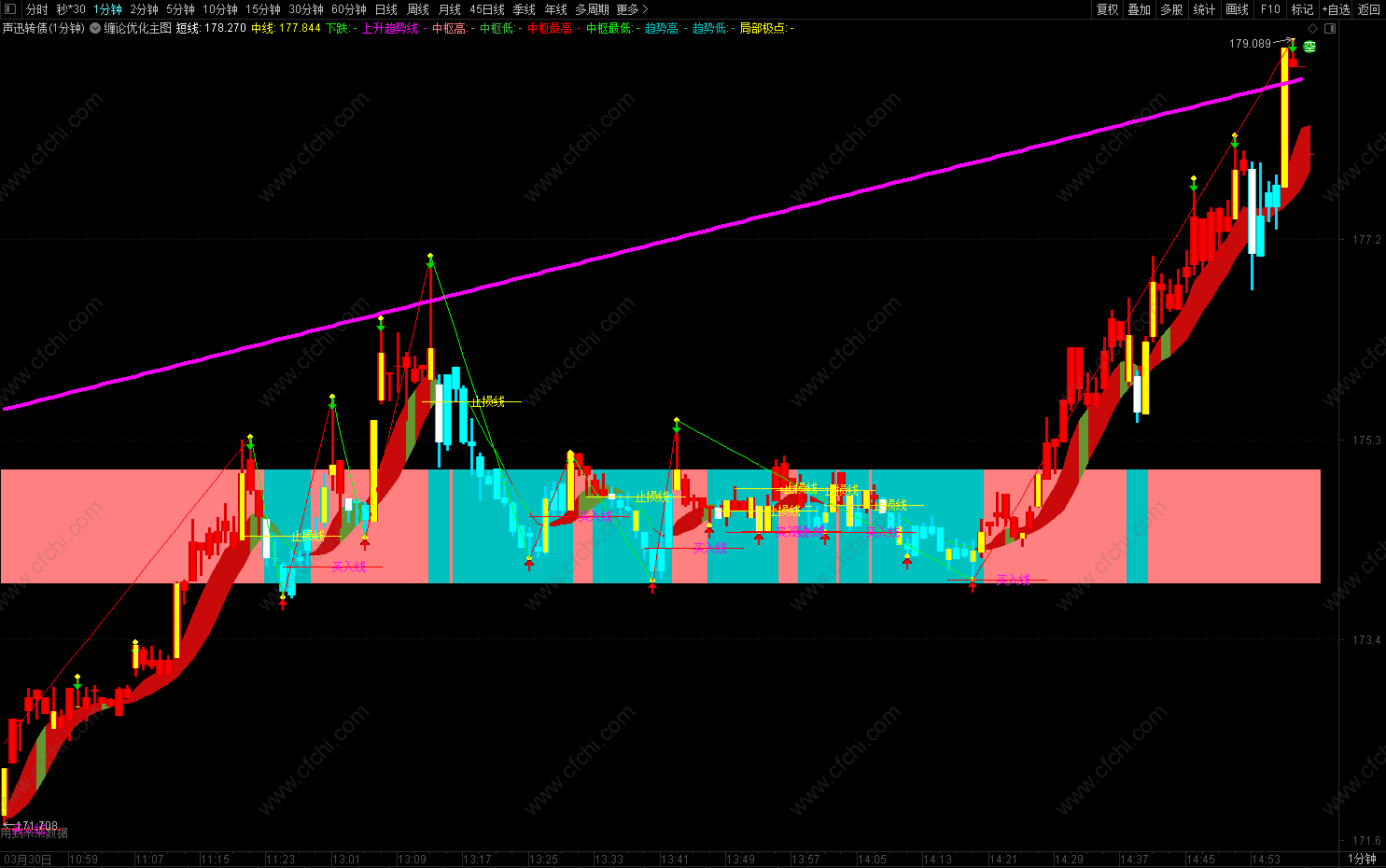Select the 1分钟 period tab
The width and height of the screenshot is (1386, 868).
tap(107, 9)
